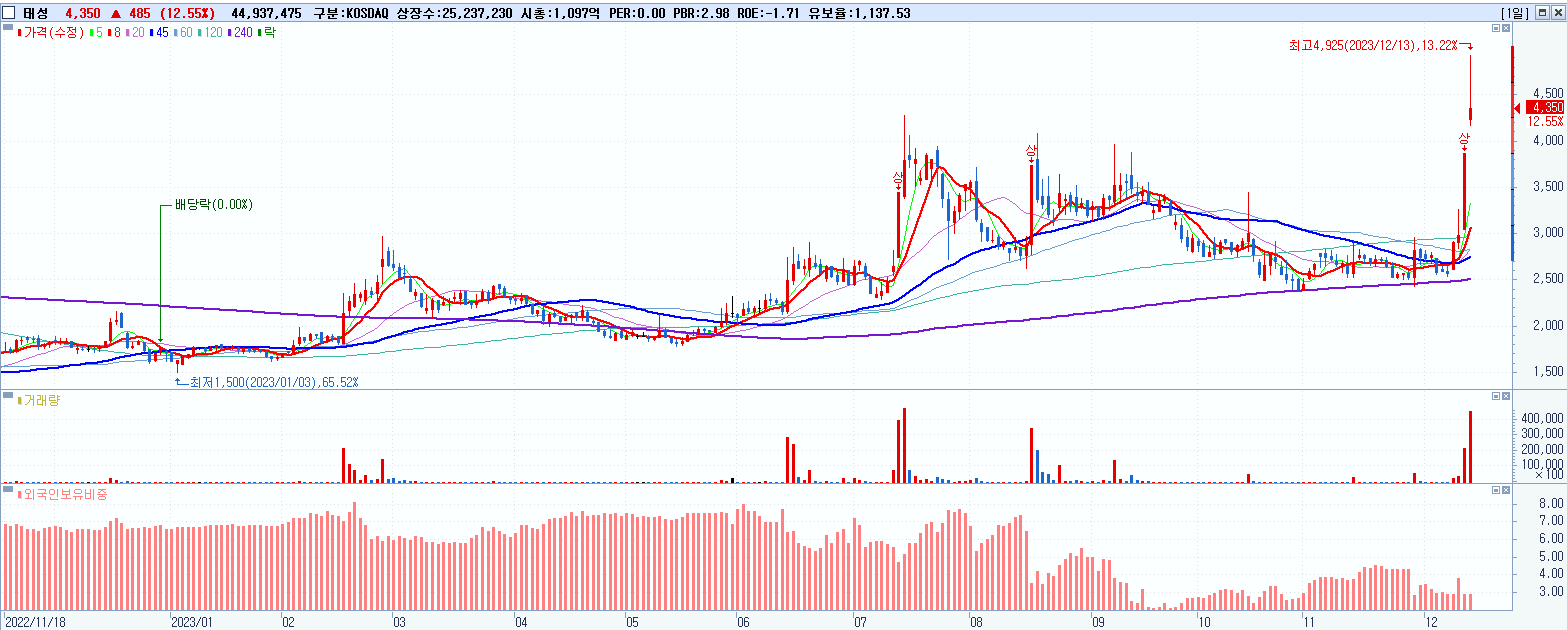Select the 60-day moving average legend

(x=183, y=33)
